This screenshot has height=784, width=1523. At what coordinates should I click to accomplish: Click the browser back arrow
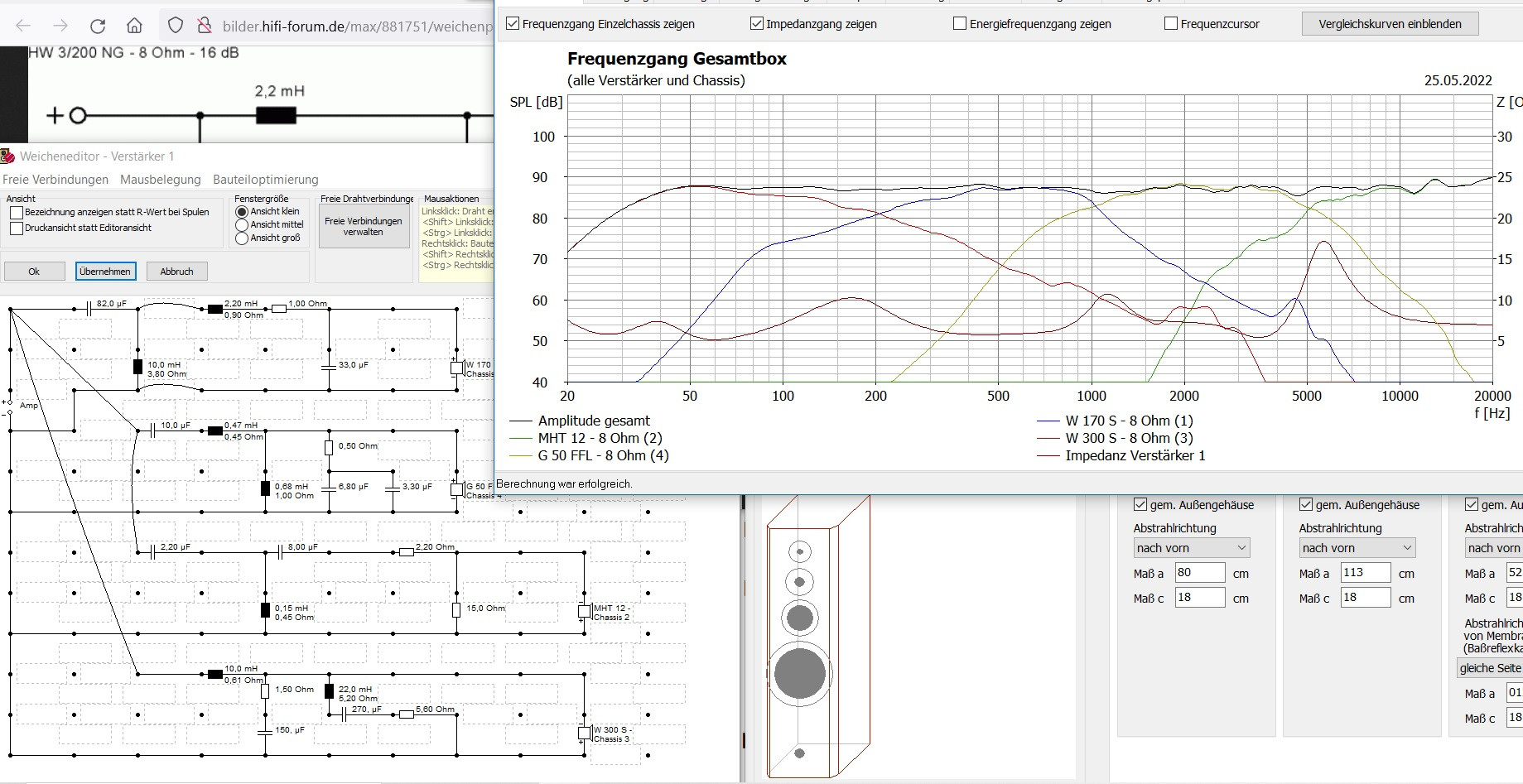(23, 26)
